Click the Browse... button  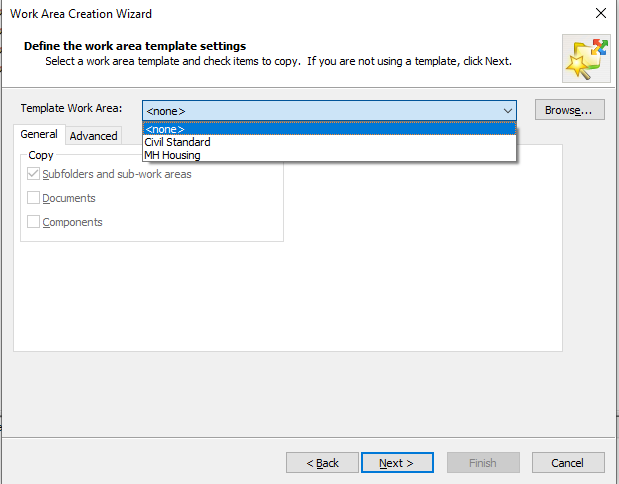tap(569, 110)
